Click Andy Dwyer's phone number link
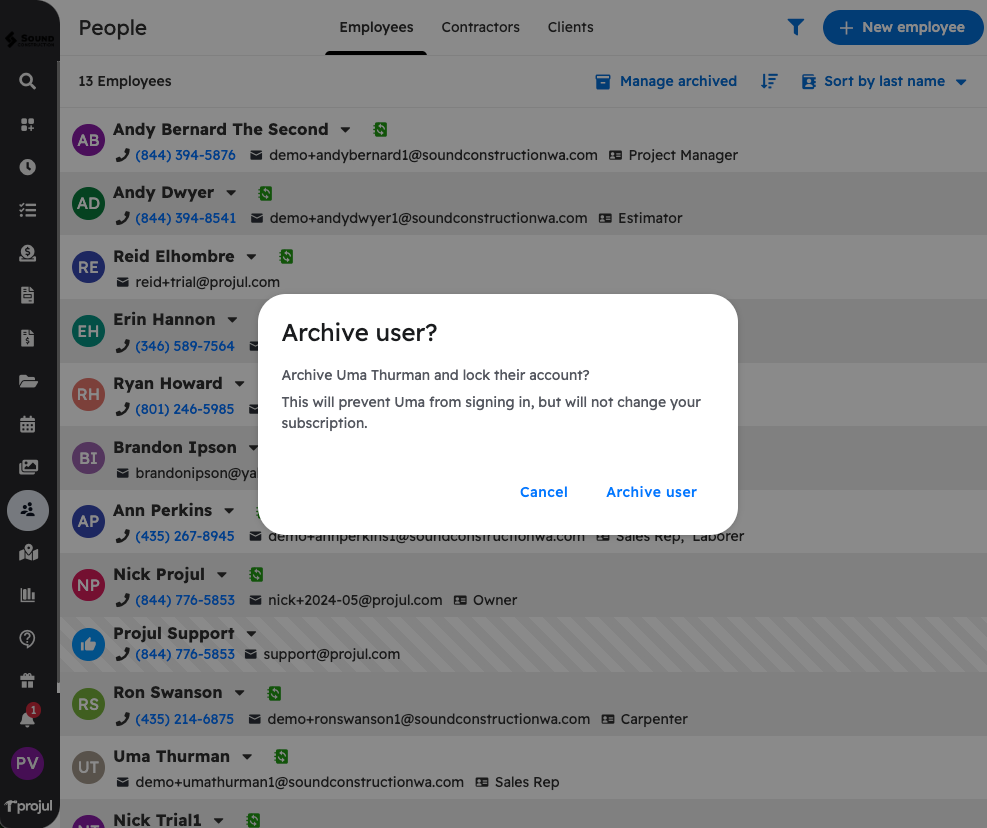 [185, 218]
